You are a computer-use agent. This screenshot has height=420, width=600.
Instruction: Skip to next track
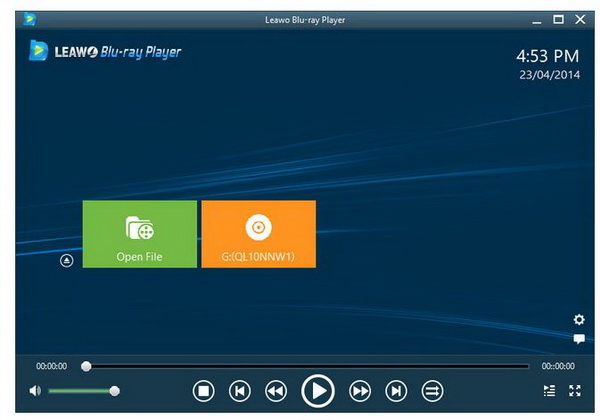pos(396,391)
